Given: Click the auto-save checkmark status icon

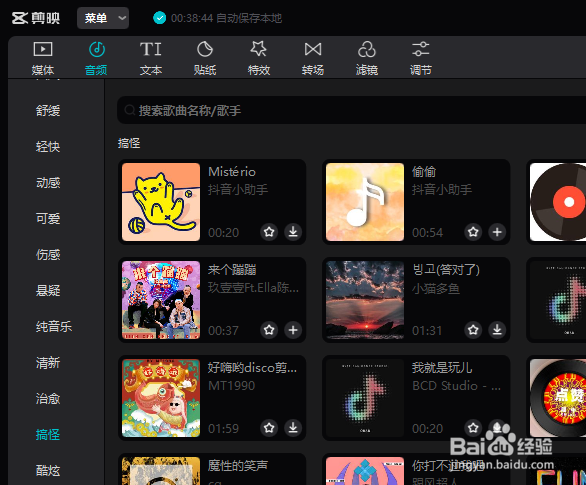Looking at the screenshot, I should click(x=160, y=18).
